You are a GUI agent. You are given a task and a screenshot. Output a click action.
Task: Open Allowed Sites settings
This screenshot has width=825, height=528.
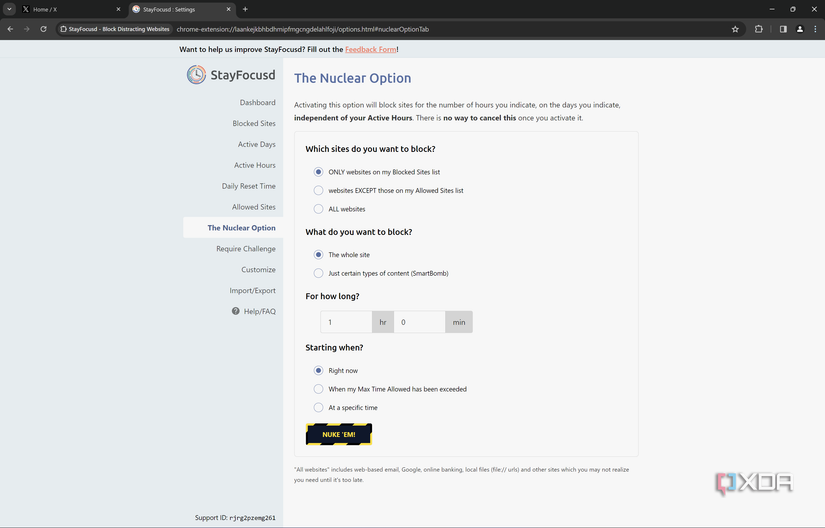[254, 207]
